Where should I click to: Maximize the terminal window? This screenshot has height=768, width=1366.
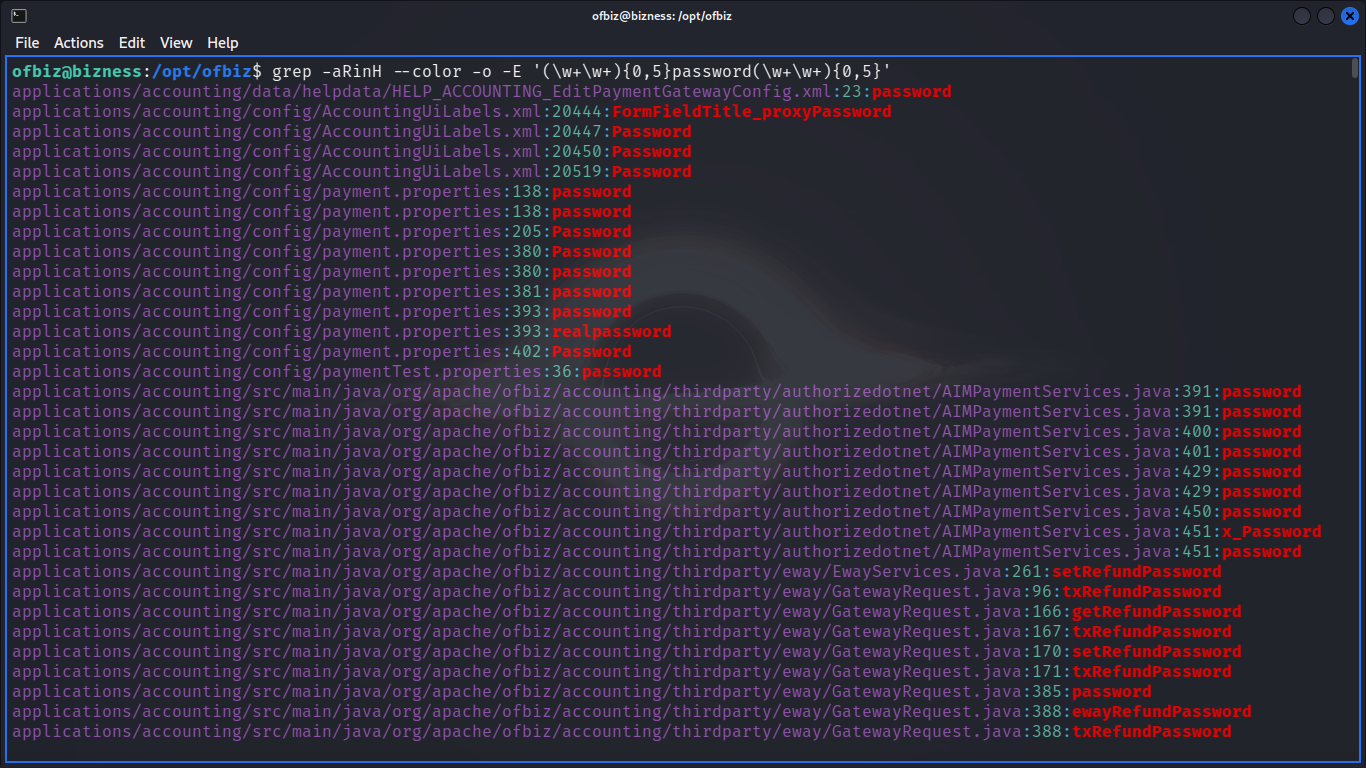(1326, 16)
